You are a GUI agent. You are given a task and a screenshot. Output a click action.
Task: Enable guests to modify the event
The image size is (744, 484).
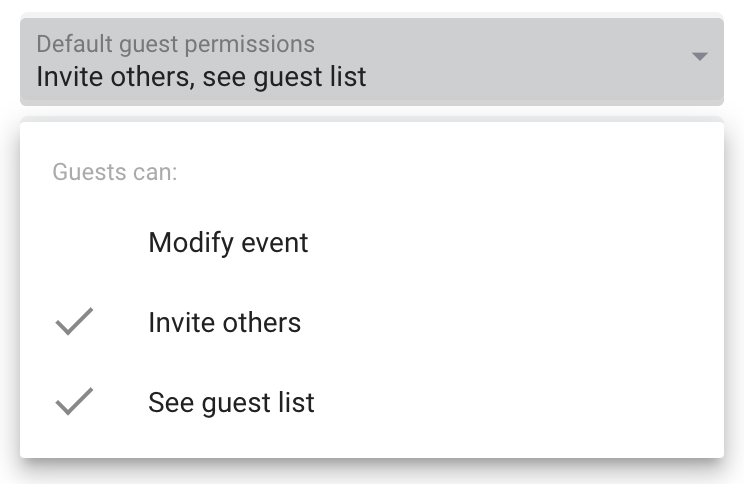tap(228, 243)
